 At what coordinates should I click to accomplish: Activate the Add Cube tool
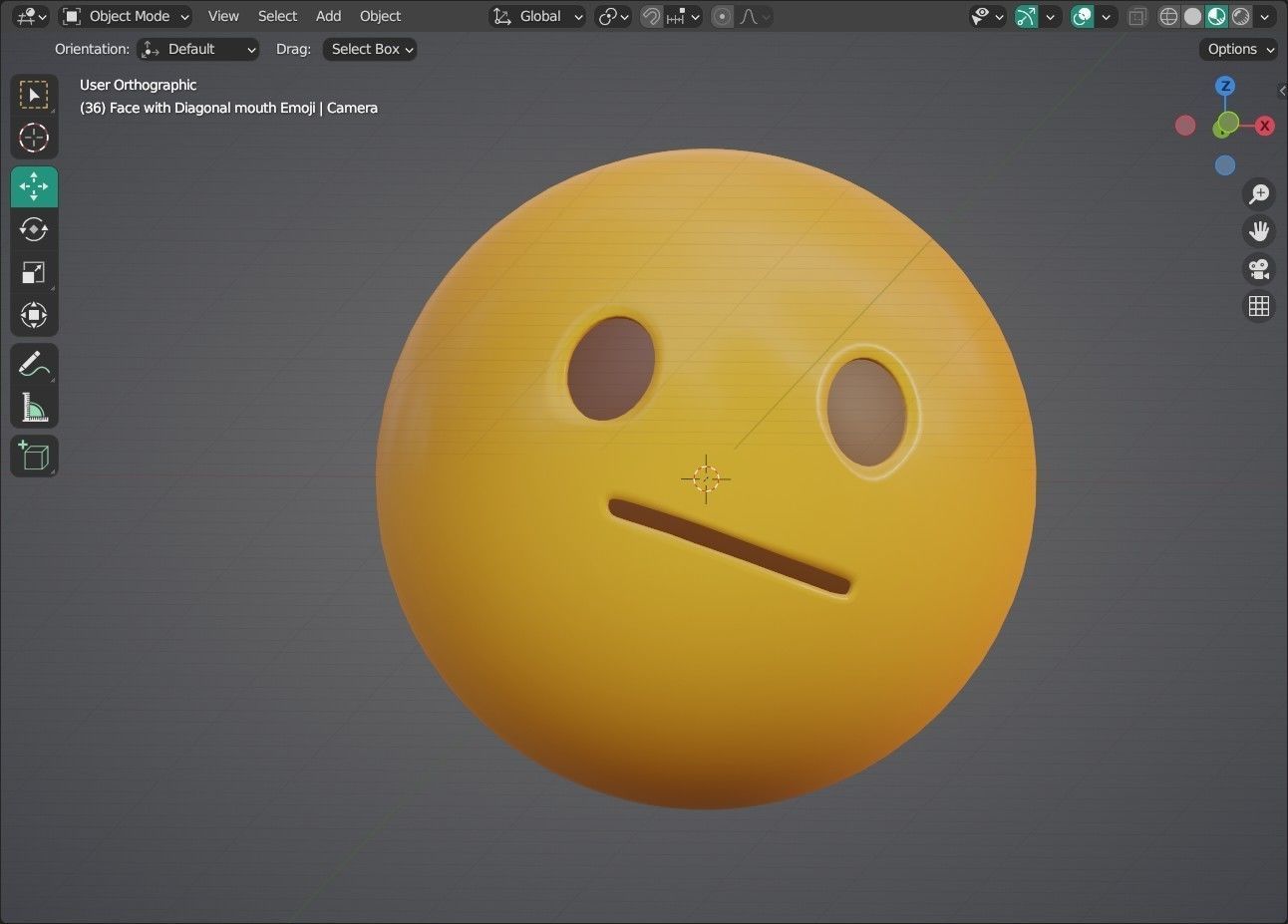[34, 456]
